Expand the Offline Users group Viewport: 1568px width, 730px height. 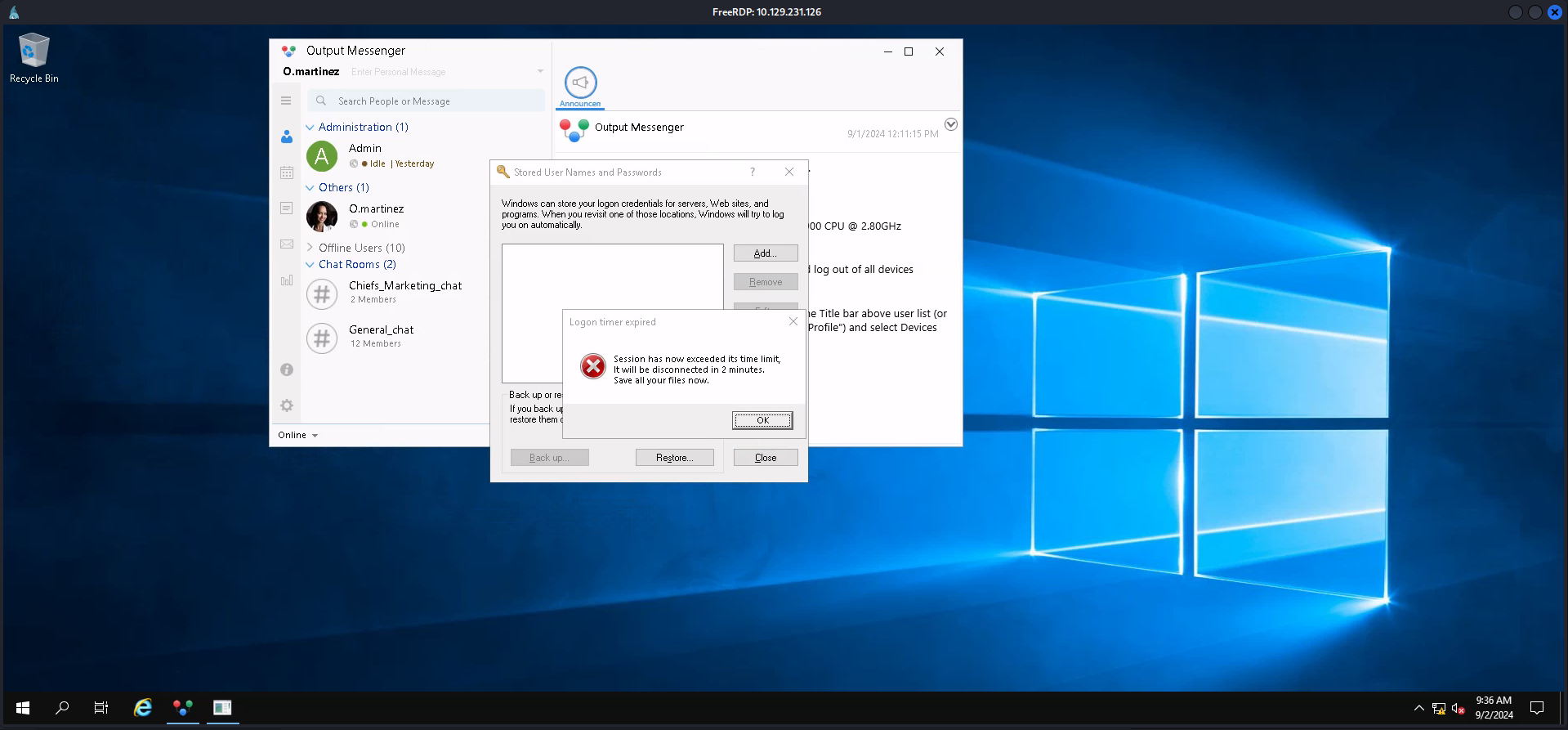tap(310, 248)
